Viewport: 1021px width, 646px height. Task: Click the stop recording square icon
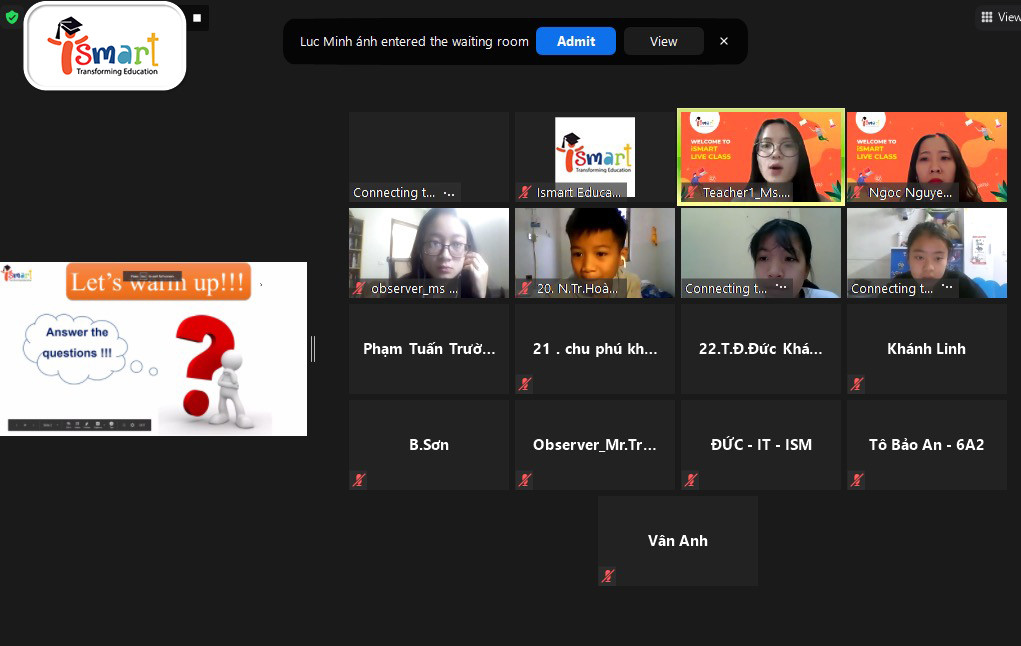197,18
